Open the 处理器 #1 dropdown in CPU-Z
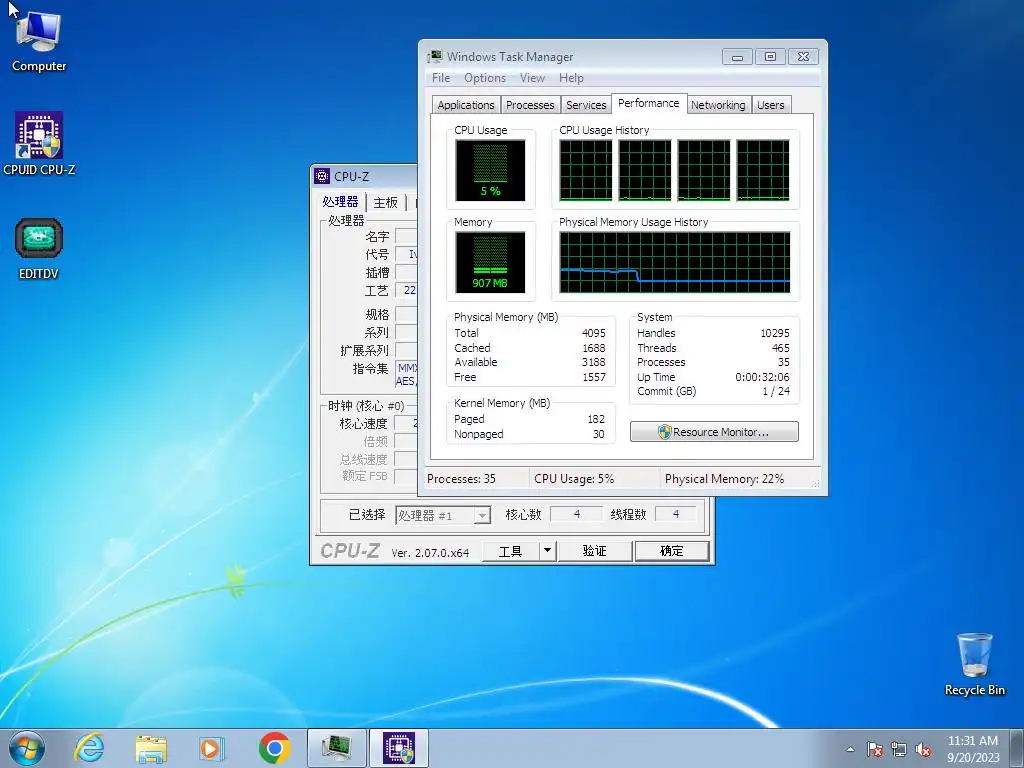1024x768 pixels. click(x=443, y=515)
